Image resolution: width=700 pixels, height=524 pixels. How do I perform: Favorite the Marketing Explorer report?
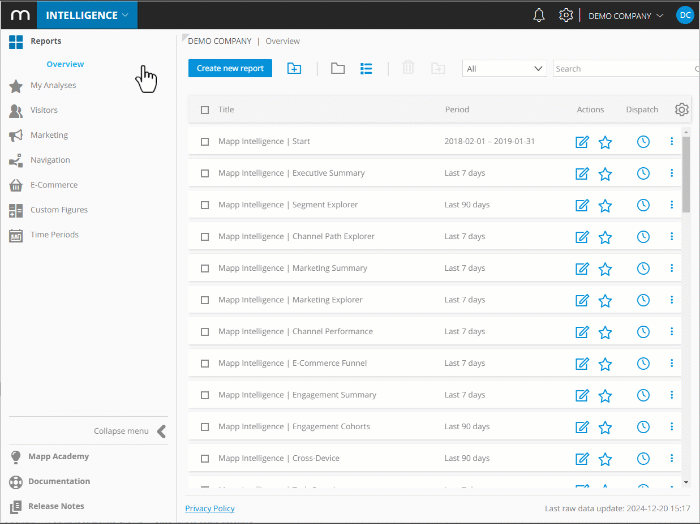pos(605,300)
